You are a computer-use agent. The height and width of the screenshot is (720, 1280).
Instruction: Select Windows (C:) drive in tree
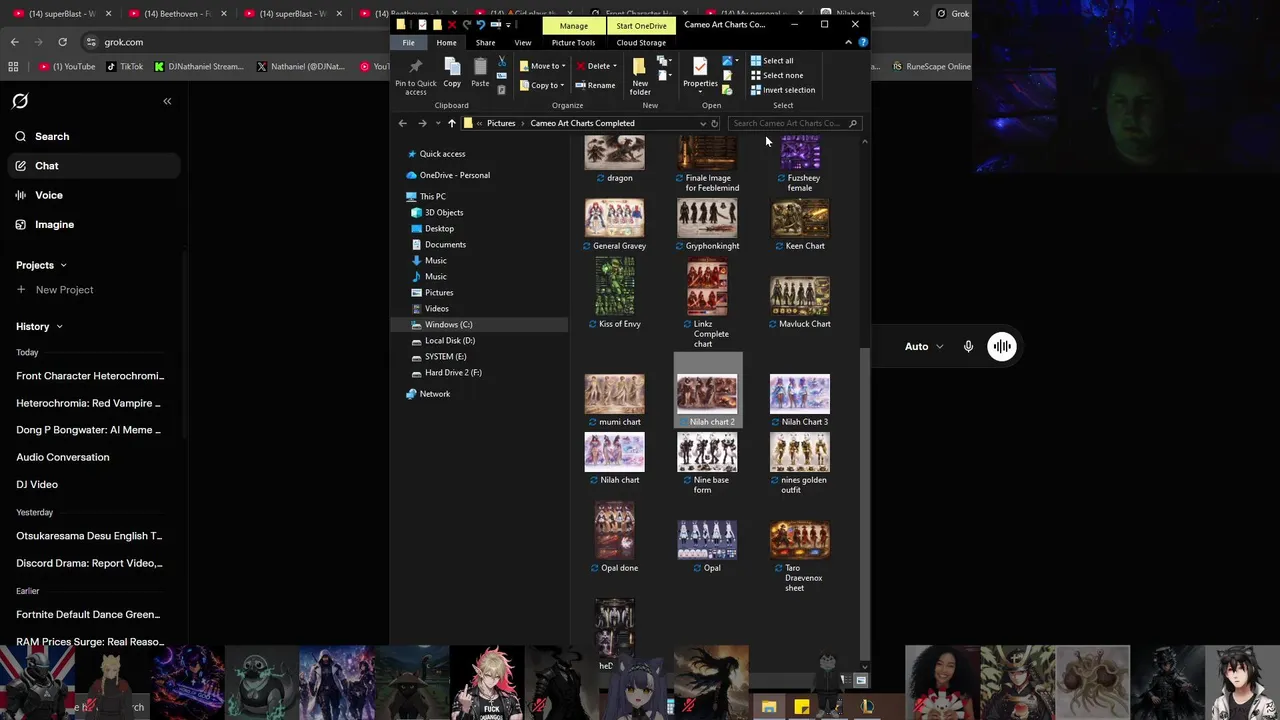(x=448, y=324)
